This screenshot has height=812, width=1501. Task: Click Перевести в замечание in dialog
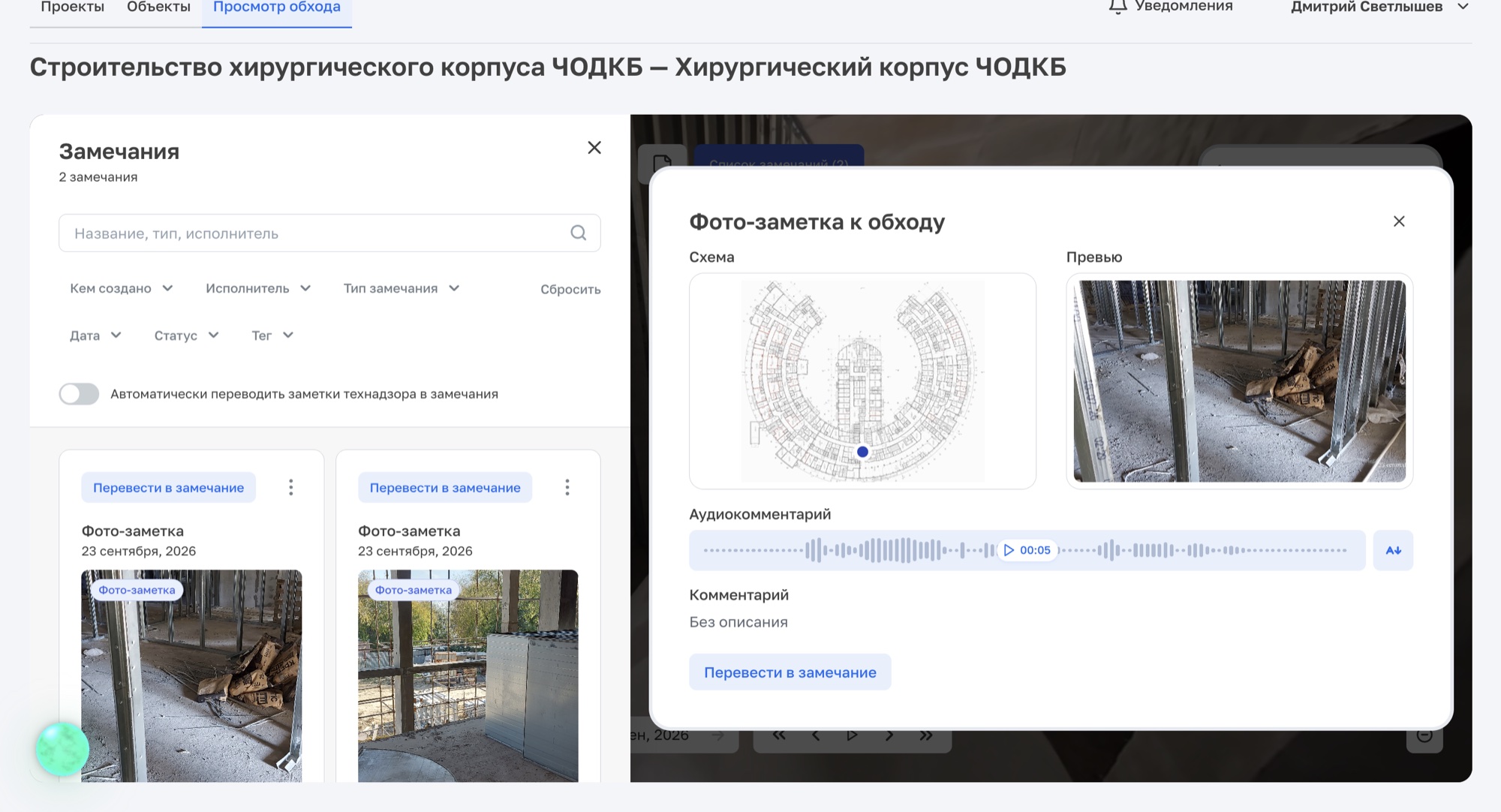click(x=790, y=672)
